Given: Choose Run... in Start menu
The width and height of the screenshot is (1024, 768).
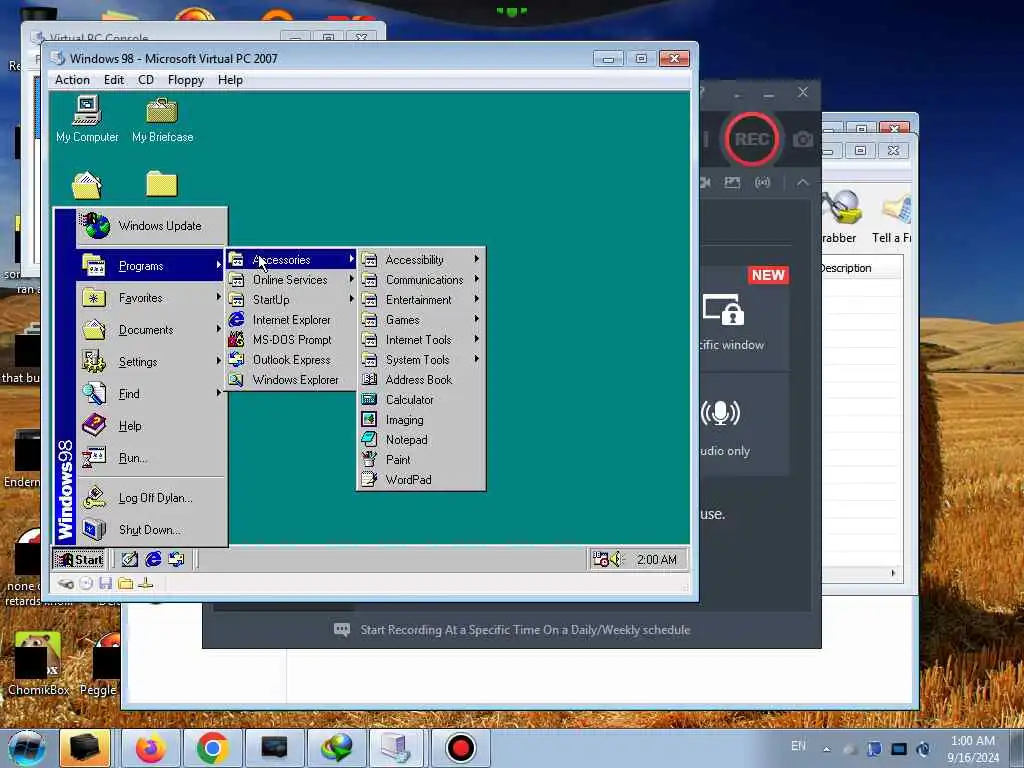Looking at the screenshot, I should pyautogui.click(x=151, y=458).
